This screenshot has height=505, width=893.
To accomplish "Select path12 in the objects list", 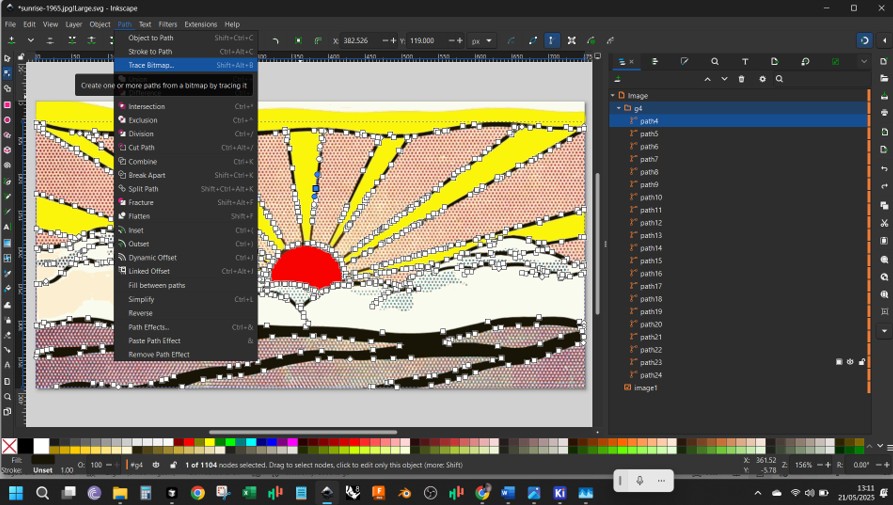I will pos(650,223).
